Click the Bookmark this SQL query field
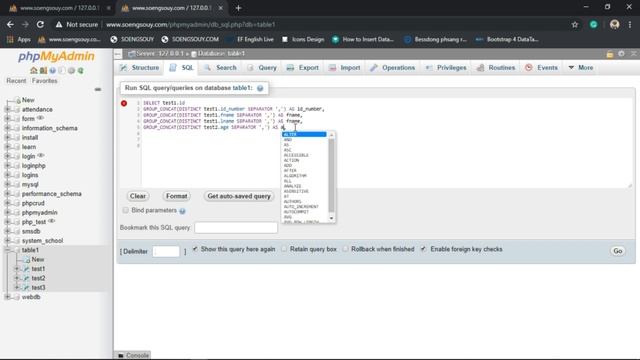The width and height of the screenshot is (640, 360). [x=236, y=228]
